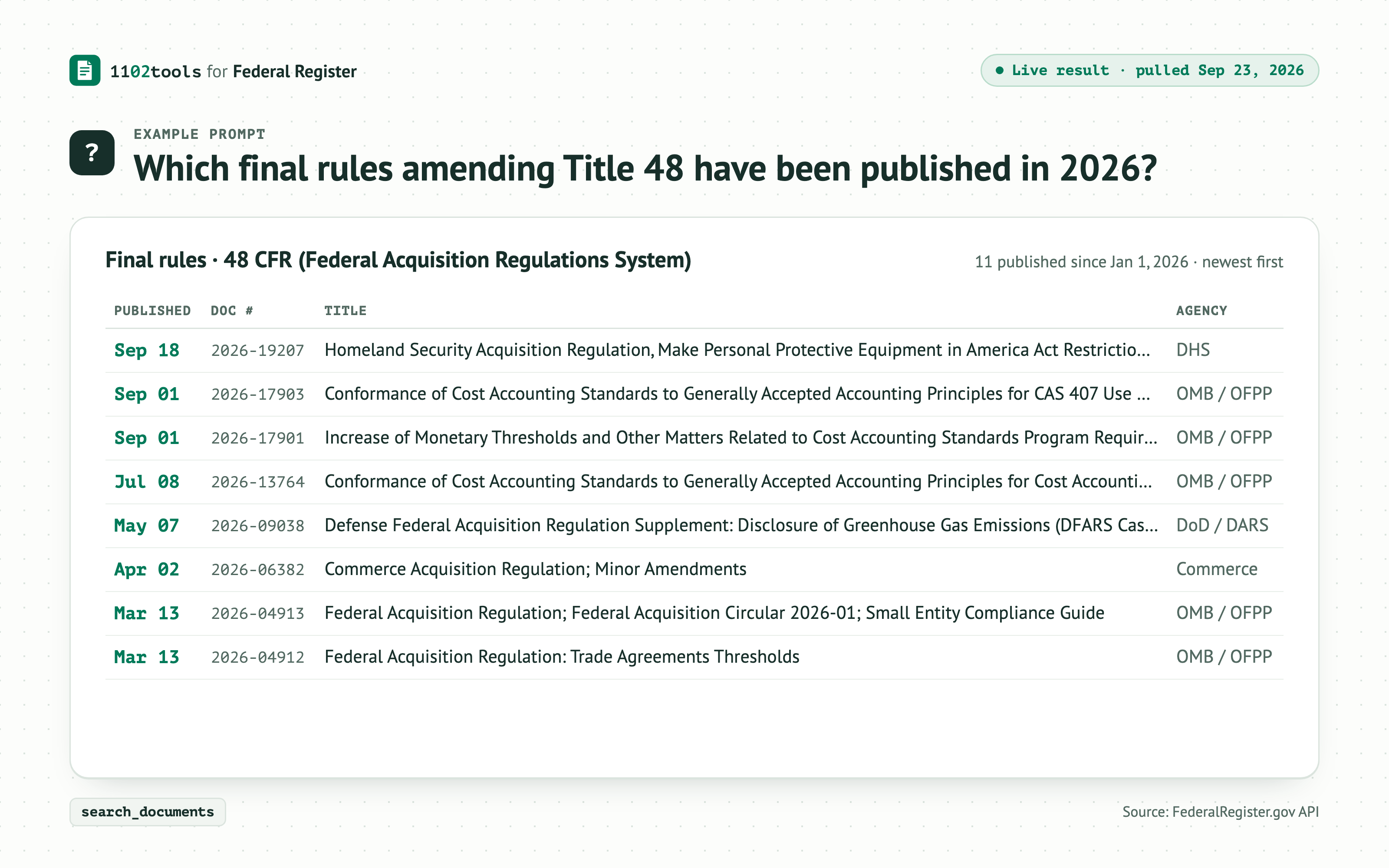Click the Final rules 48 CFR table heading

click(x=398, y=260)
